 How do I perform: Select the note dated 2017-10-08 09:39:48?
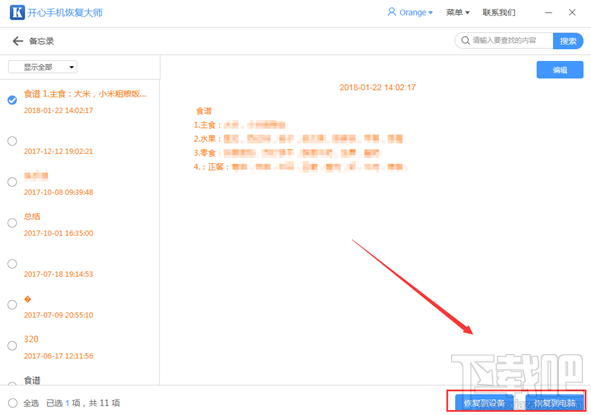pyautogui.click(x=12, y=182)
